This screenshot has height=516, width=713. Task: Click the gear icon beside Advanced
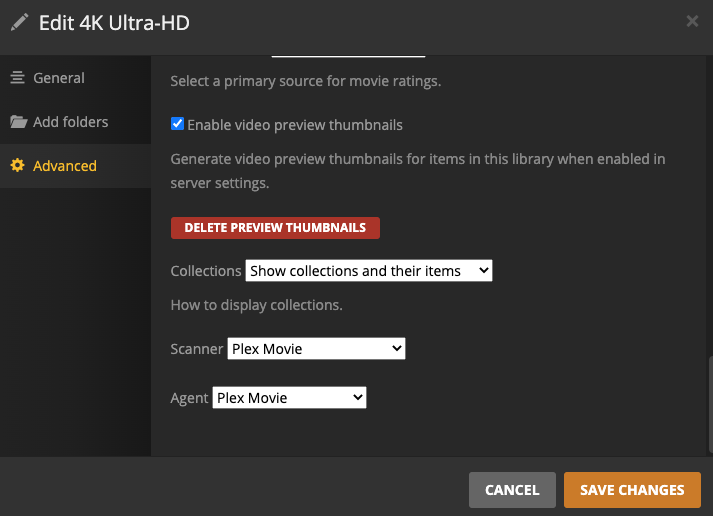pyautogui.click(x=17, y=166)
